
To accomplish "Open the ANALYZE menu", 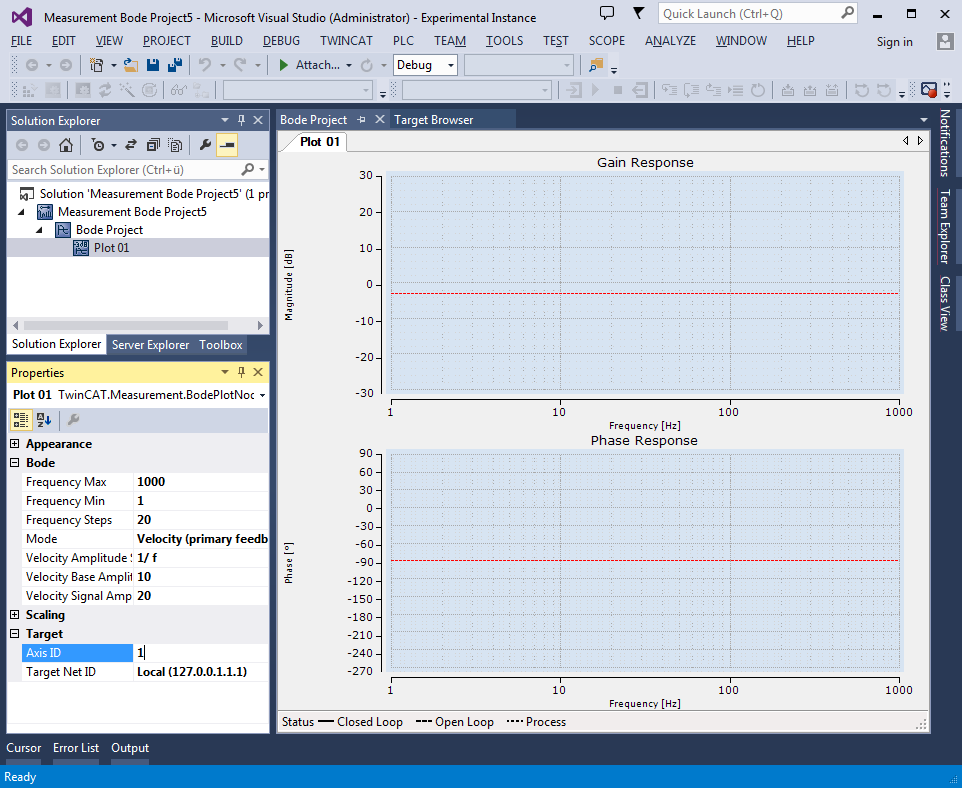I will click(x=670, y=41).
